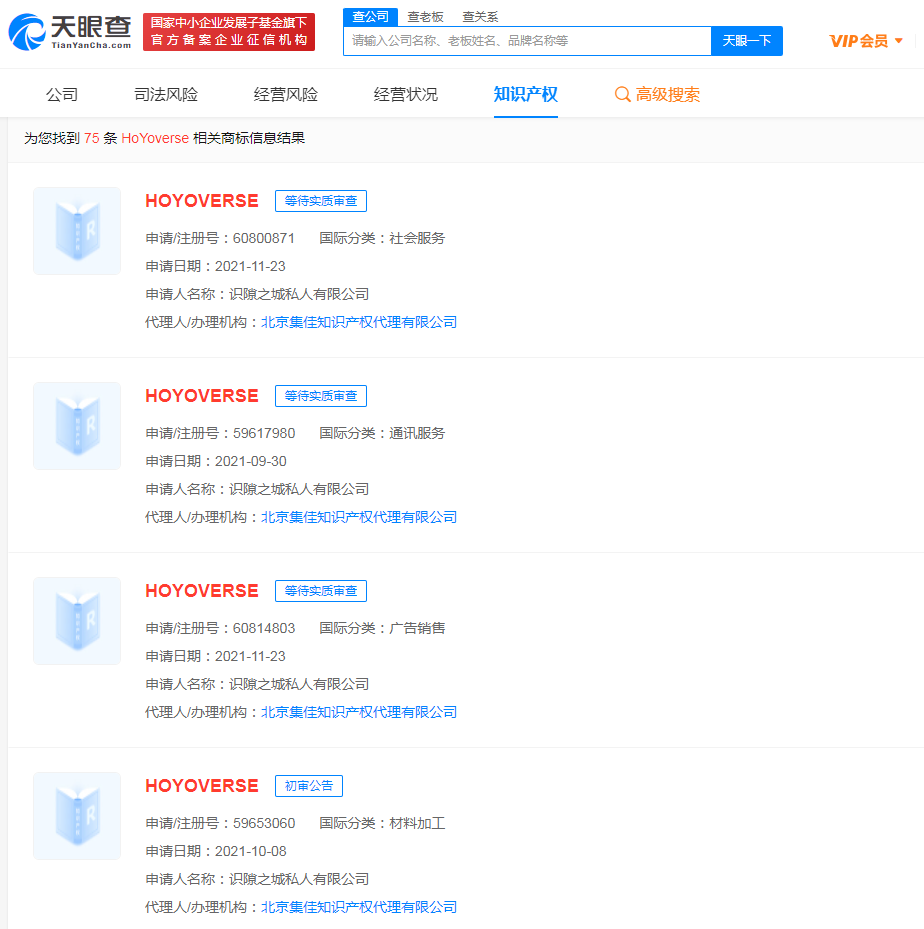Viewport: 924px width, 929px height.
Task: Click application number 59617980 text
Action: tap(264, 433)
